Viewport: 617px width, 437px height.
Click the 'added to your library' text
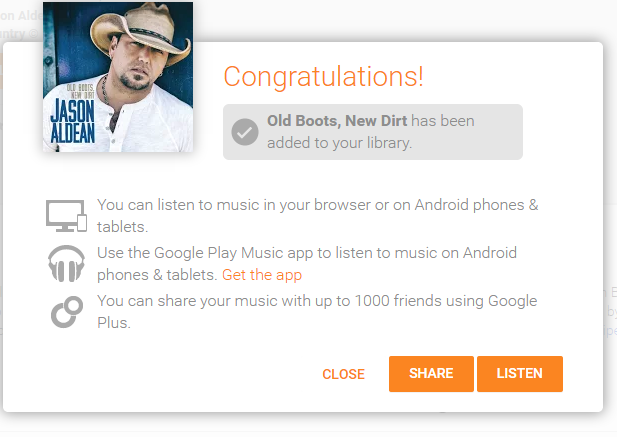click(340, 142)
